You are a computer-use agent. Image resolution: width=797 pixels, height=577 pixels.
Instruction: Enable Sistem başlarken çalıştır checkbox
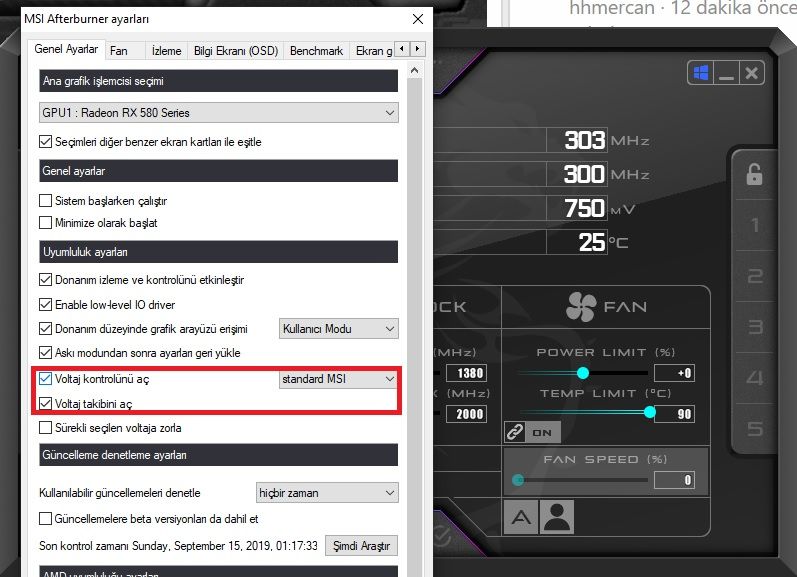pos(45,201)
